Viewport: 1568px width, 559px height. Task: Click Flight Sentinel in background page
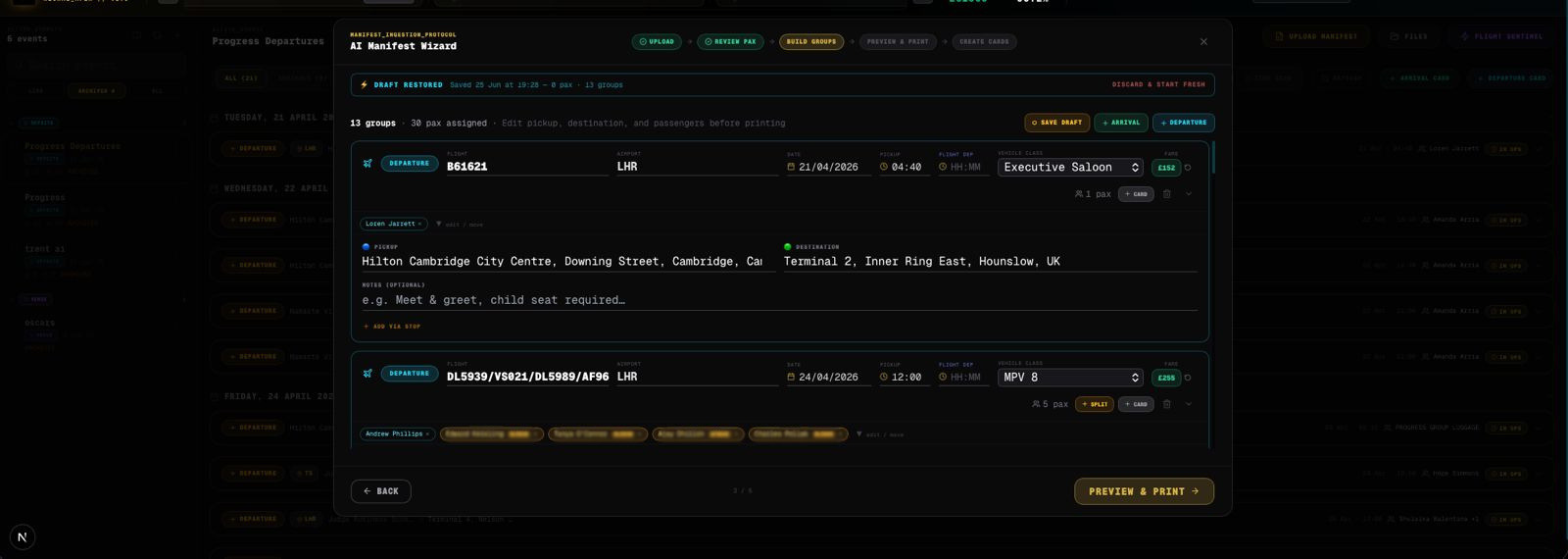[1500, 36]
